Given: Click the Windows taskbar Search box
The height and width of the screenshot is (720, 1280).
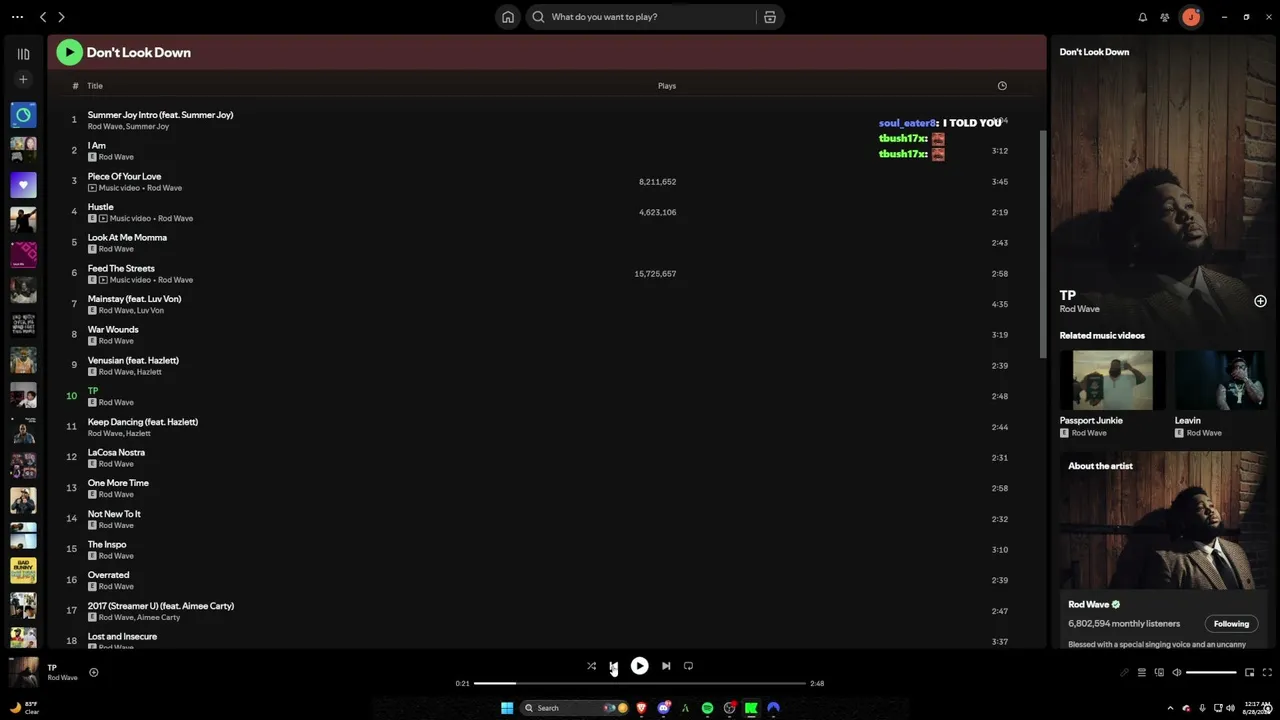Looking at the screenshot, I should (575, 708).
